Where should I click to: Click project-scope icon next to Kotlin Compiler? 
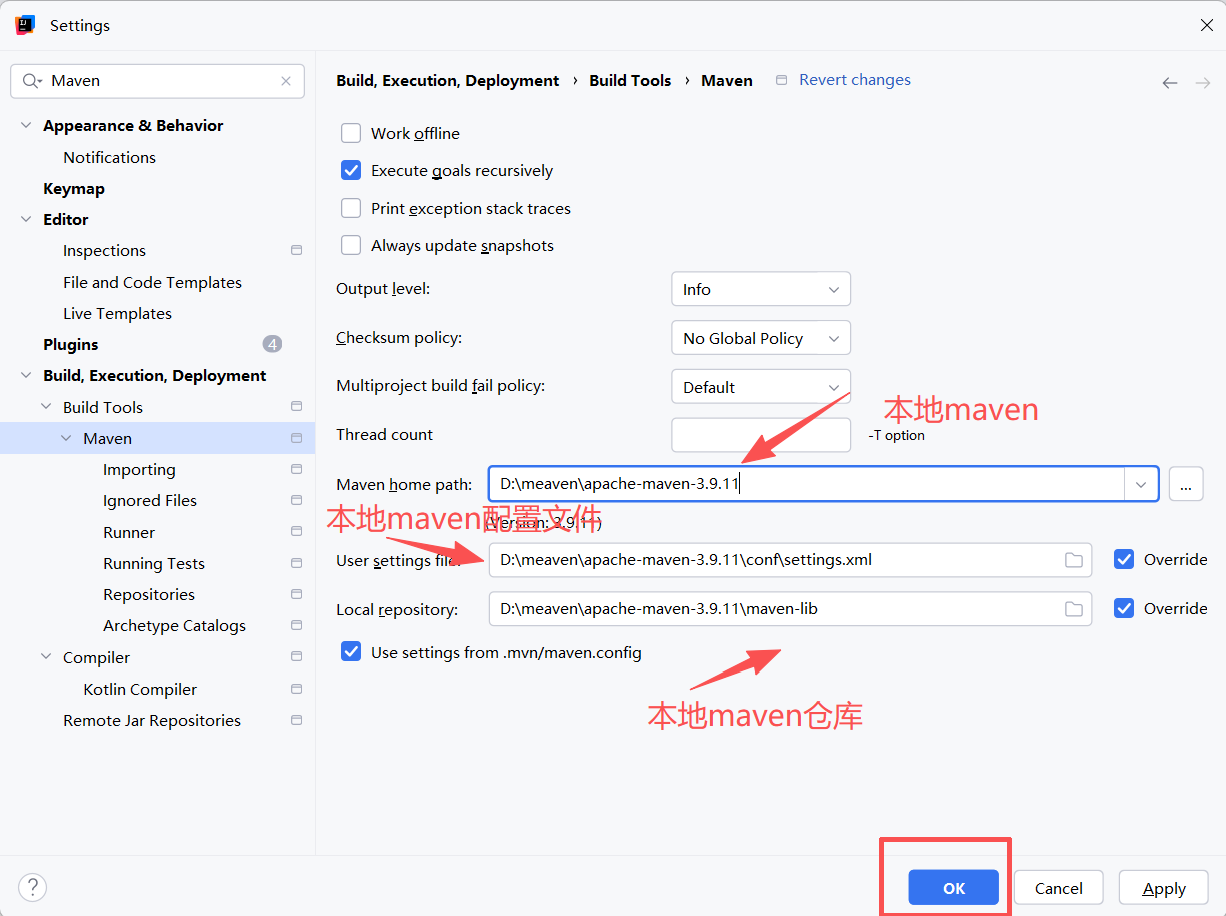coord(296,689)
